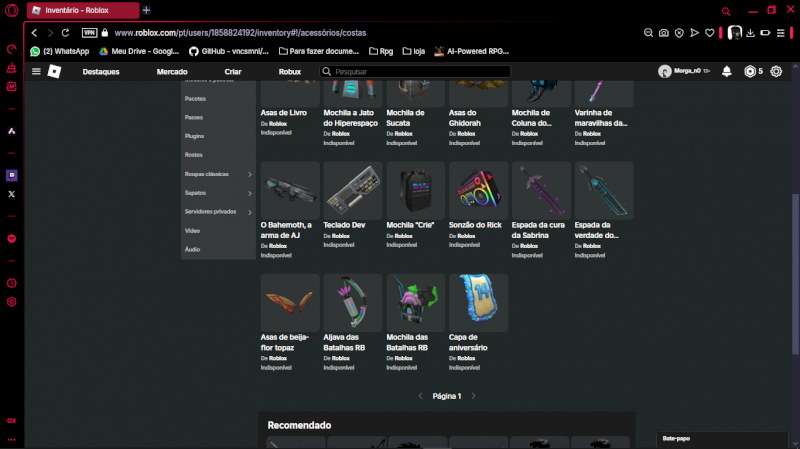The width and height of the screenshot is (800, 449).
Task: Open X (Twitter) in the sidebar
Action: coord(12,194)
